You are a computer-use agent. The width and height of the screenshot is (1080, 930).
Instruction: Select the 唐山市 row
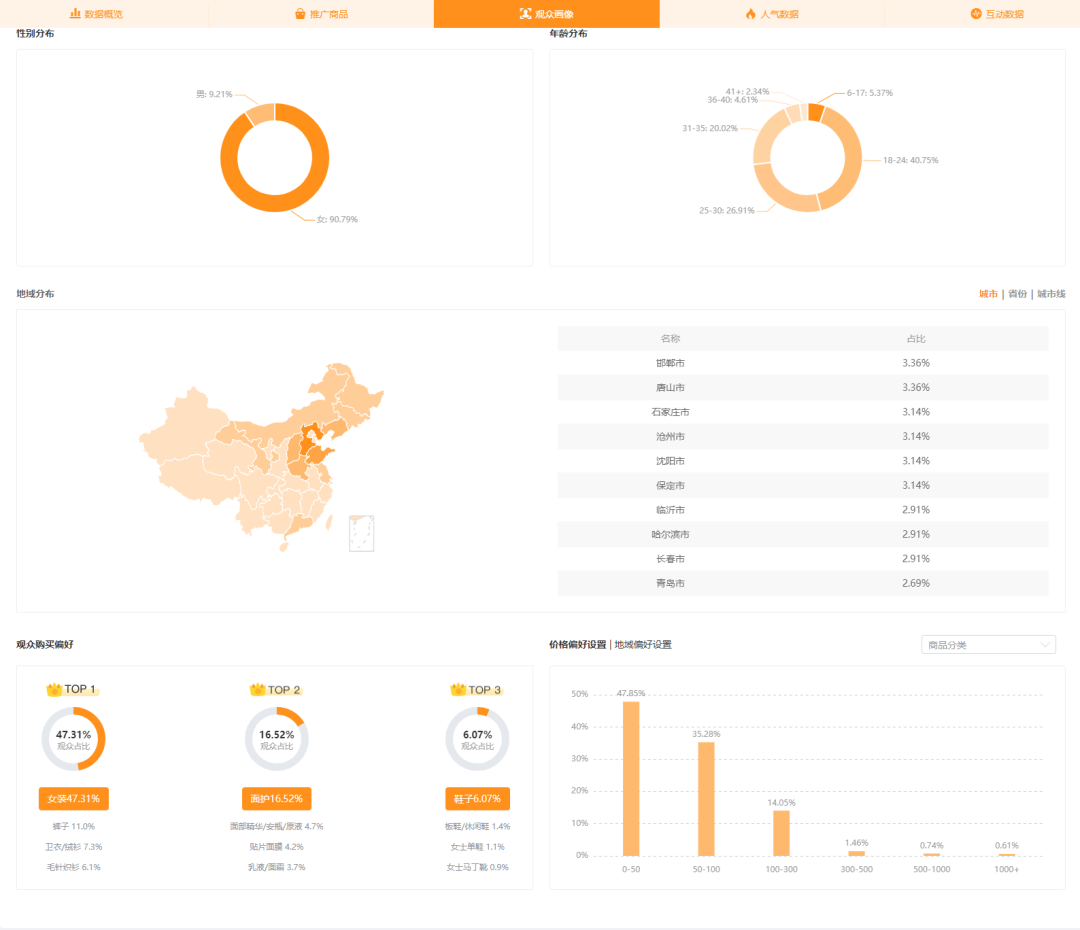[x=803, y=388]
